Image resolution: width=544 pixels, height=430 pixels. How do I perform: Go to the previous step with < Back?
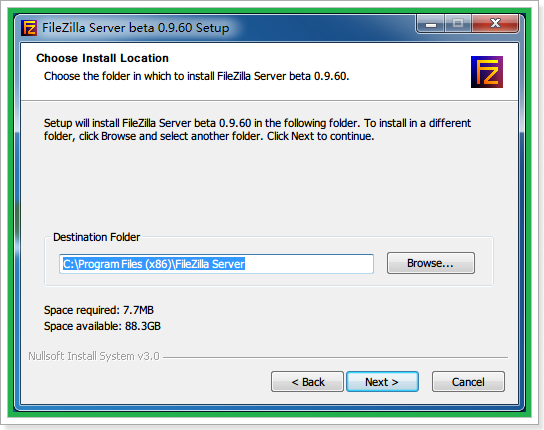coord(307,382)
